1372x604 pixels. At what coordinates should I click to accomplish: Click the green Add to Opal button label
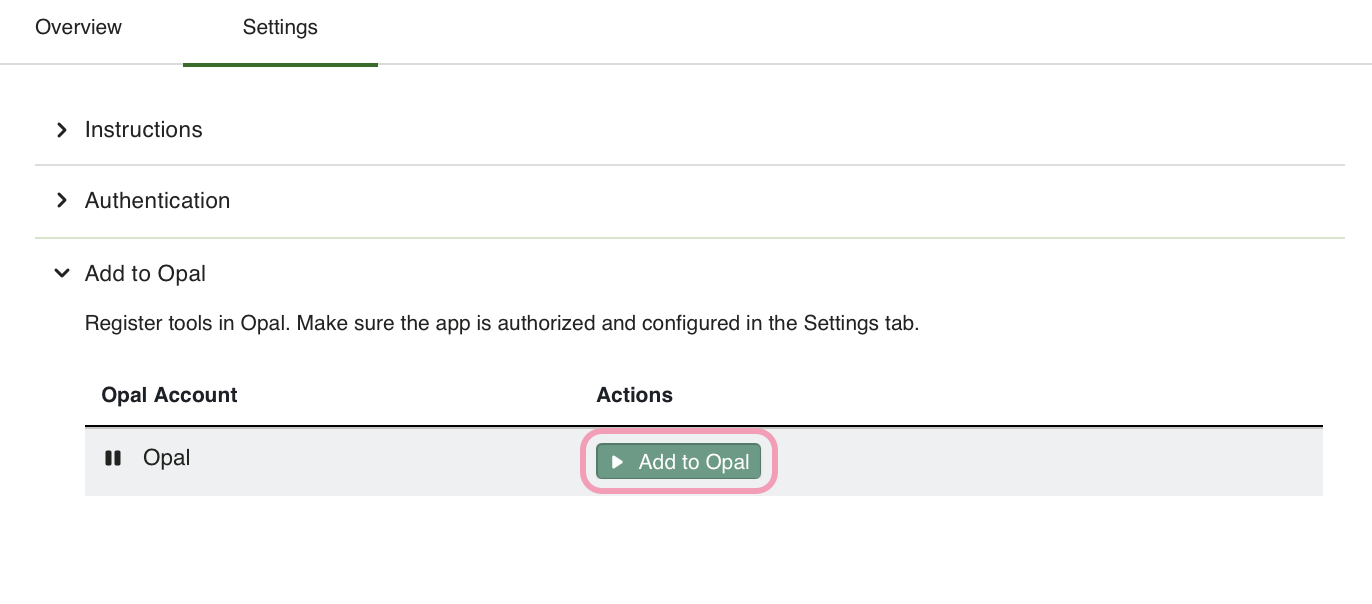(x=694, y=462)
